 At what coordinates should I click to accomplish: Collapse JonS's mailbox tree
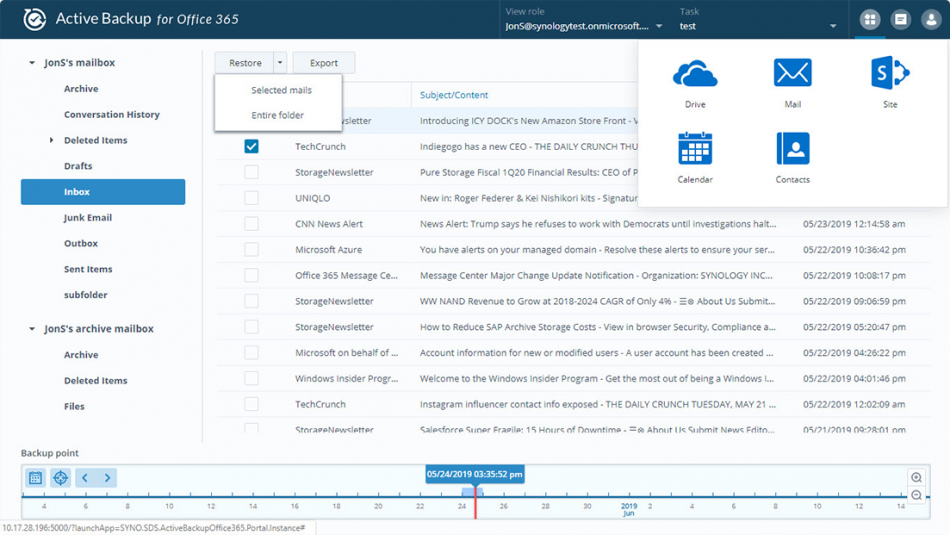pyautogui.click(x=32, y=62)
